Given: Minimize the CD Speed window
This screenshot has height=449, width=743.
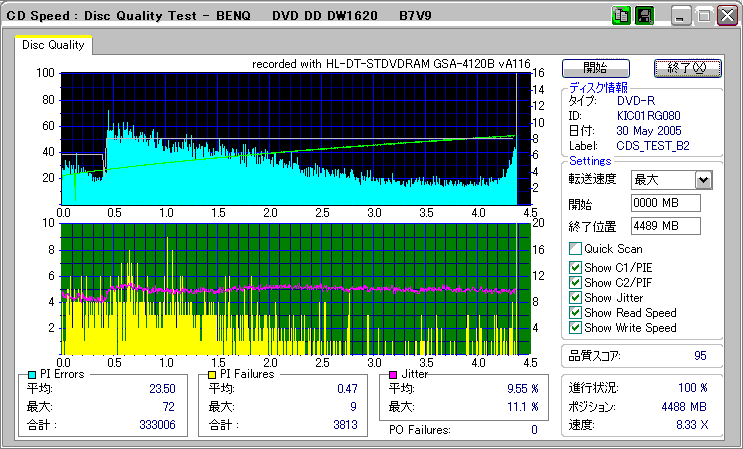Looking at the screenshot, I should click(681, 16).
